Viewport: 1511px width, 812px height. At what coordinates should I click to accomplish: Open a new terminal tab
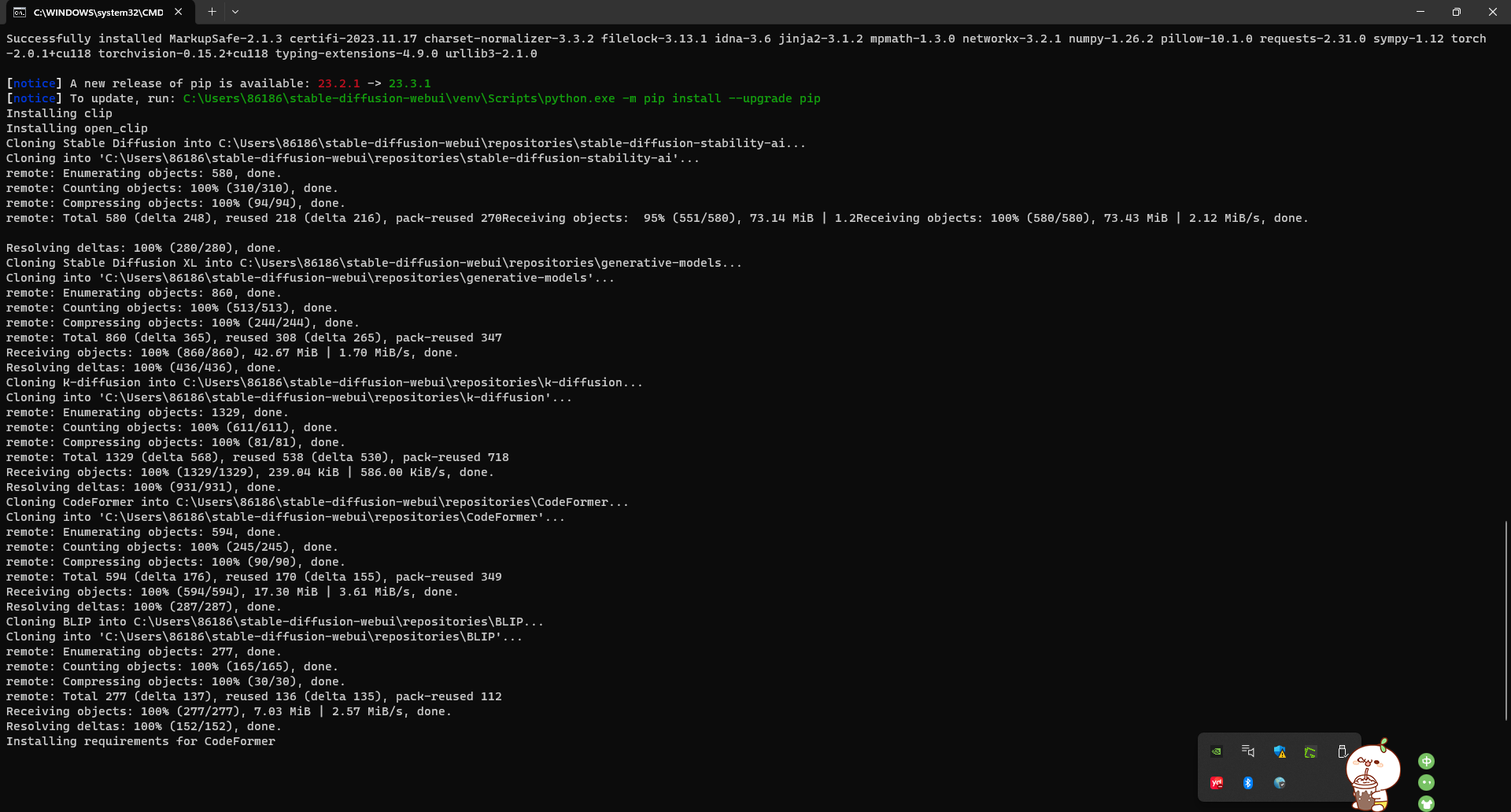[212, 12]
